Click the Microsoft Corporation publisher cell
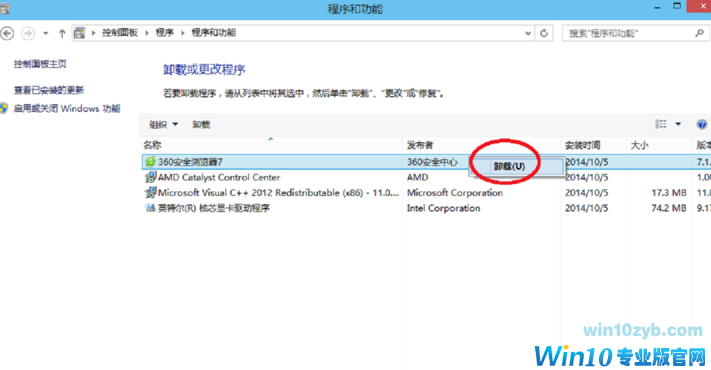Viewport: 711px width, 370px height. pyautogui.click(x=455, y=193)
